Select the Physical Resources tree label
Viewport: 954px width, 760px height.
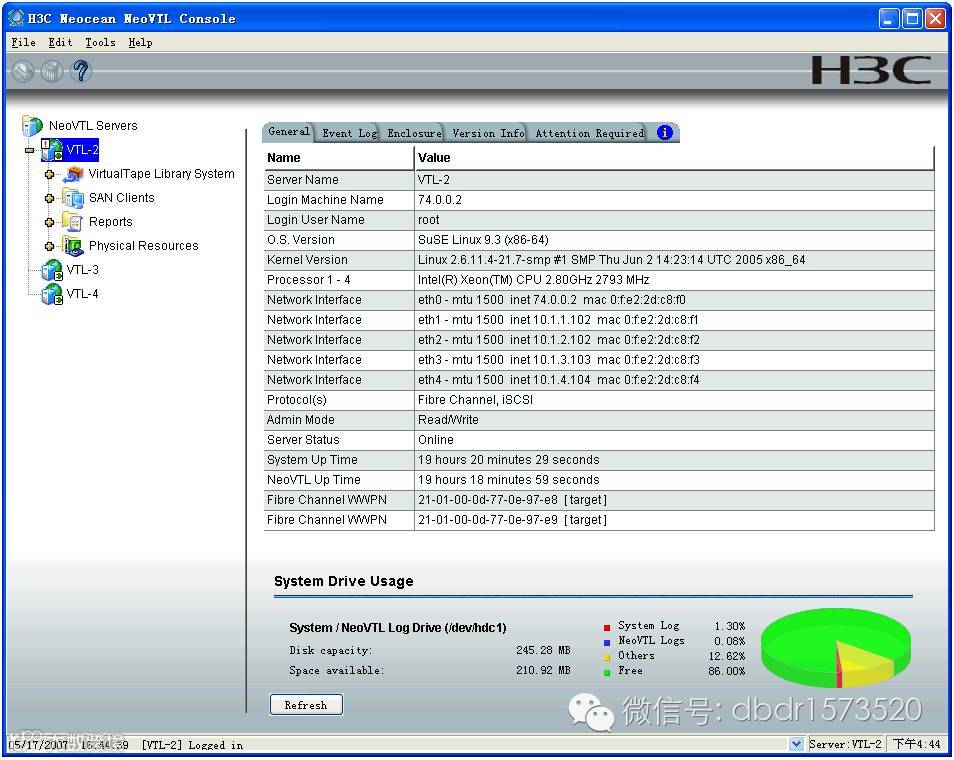pos(144,246)
